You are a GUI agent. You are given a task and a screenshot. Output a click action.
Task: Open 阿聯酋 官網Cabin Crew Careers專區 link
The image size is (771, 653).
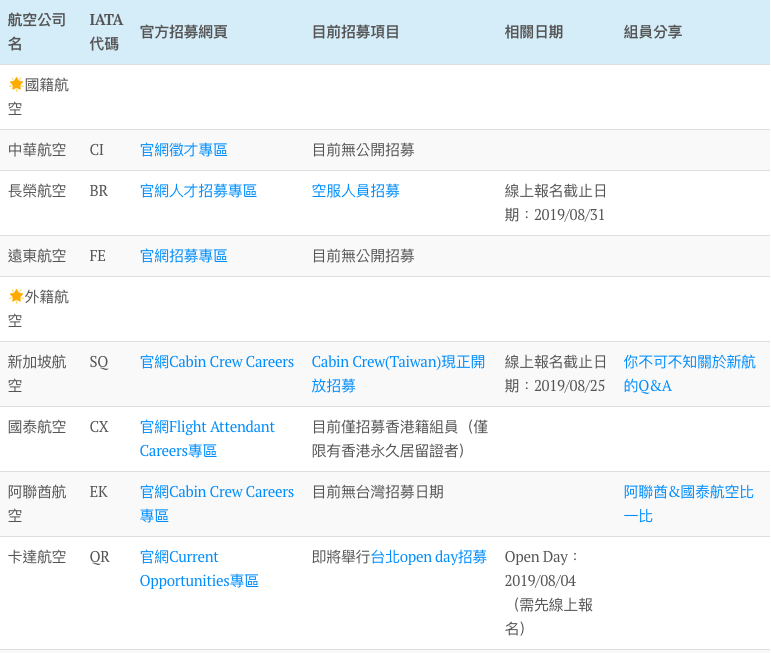click(217, 504)
